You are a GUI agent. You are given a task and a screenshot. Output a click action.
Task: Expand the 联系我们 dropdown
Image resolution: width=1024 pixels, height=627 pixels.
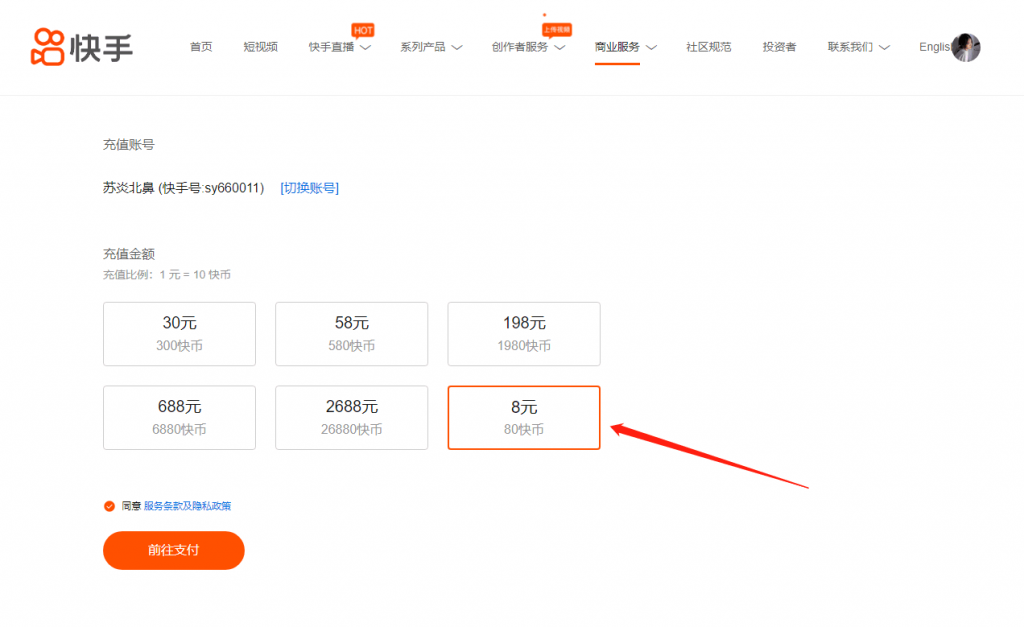point(851,47)
